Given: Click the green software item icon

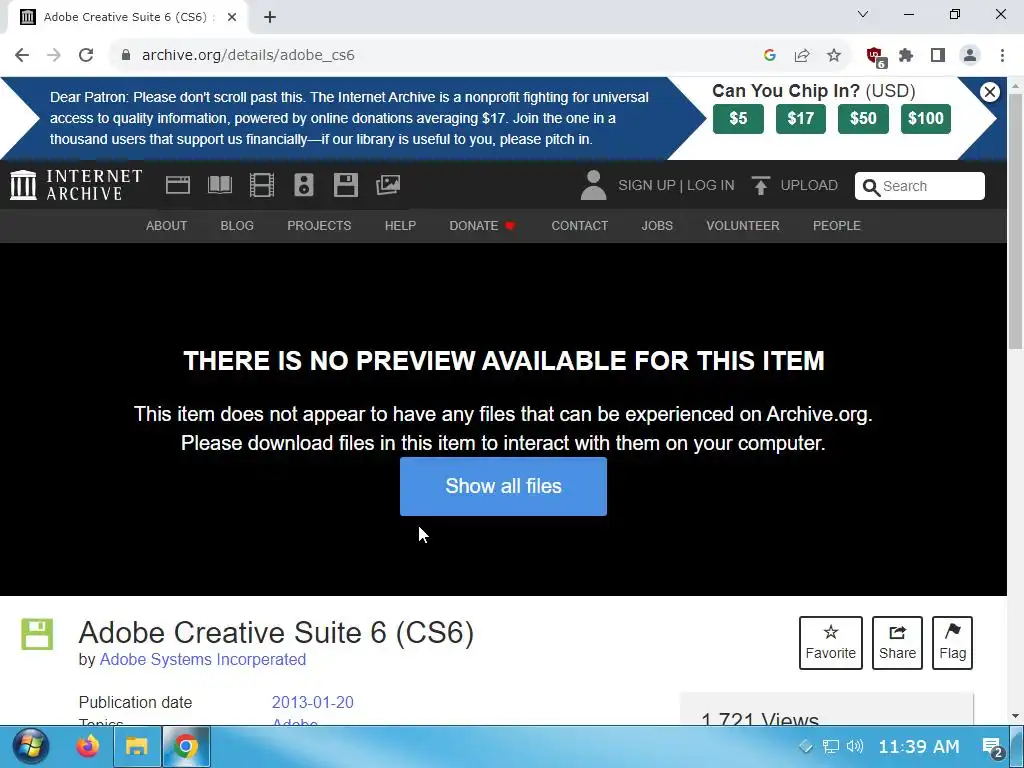Looking at the screenshot, I should click(x=37, y=634).
